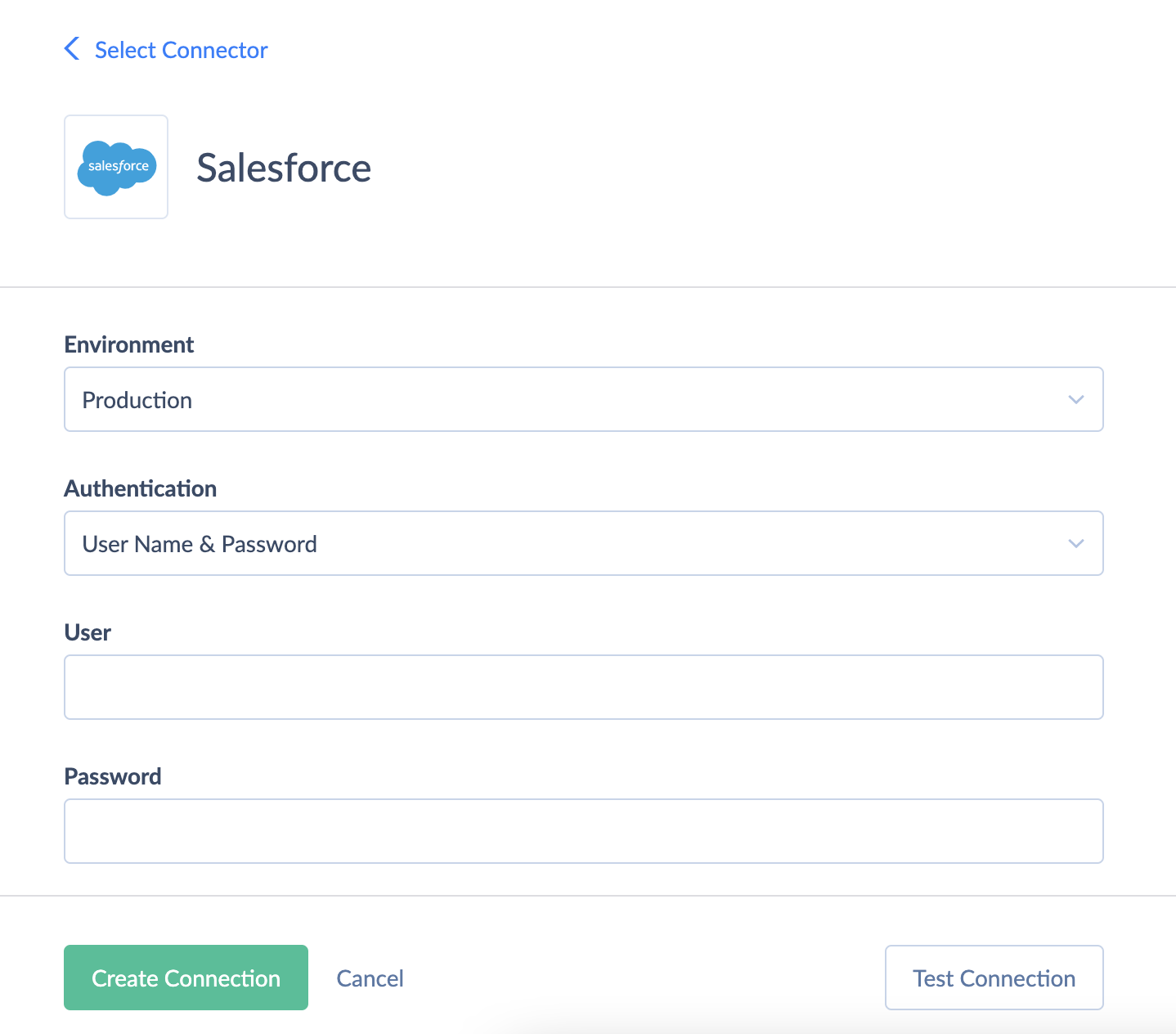
Task: Select the User Name & Password value
Action: [199, 543]
